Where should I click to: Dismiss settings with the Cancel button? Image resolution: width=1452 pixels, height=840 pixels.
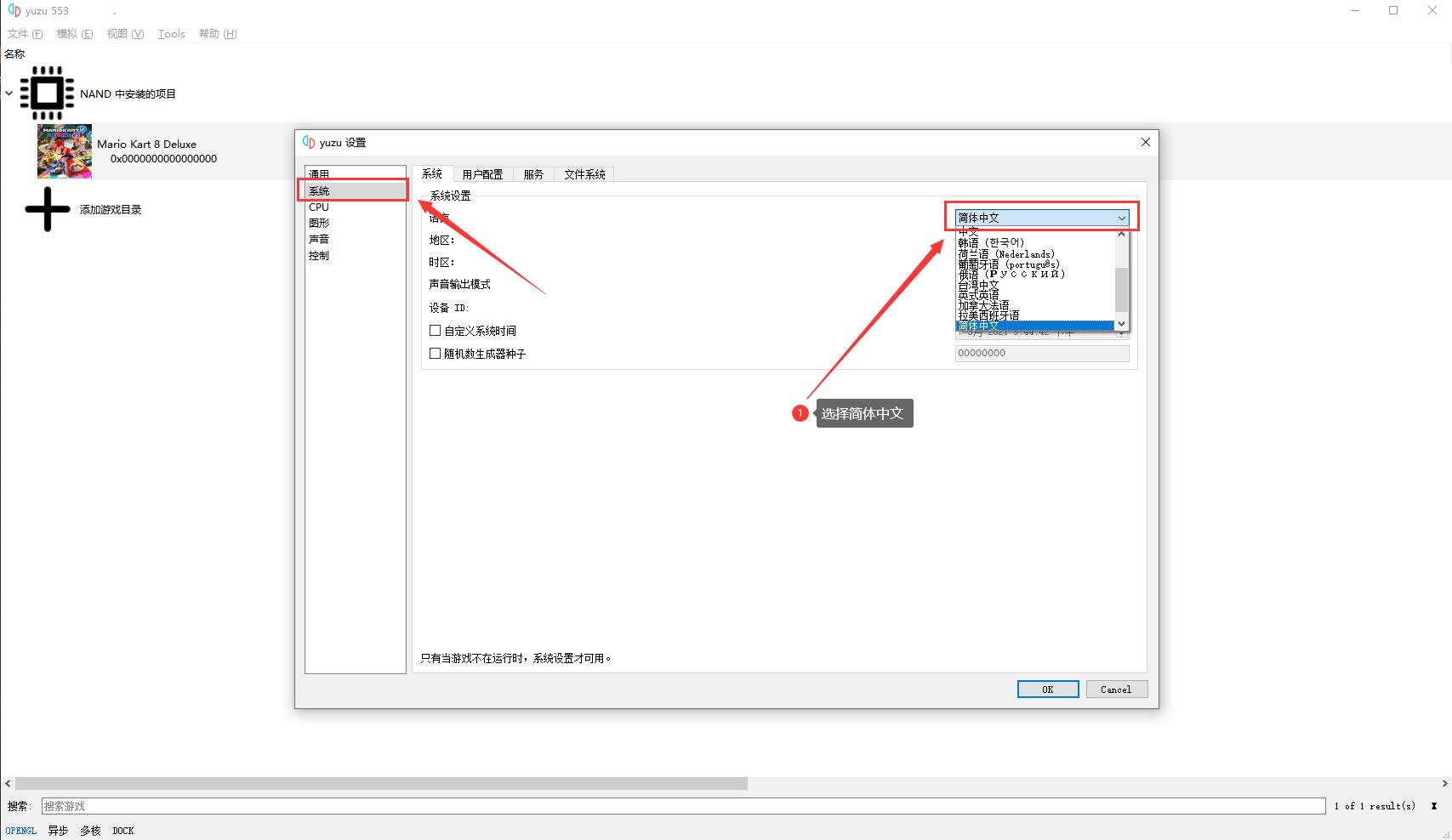point(1116,690)
